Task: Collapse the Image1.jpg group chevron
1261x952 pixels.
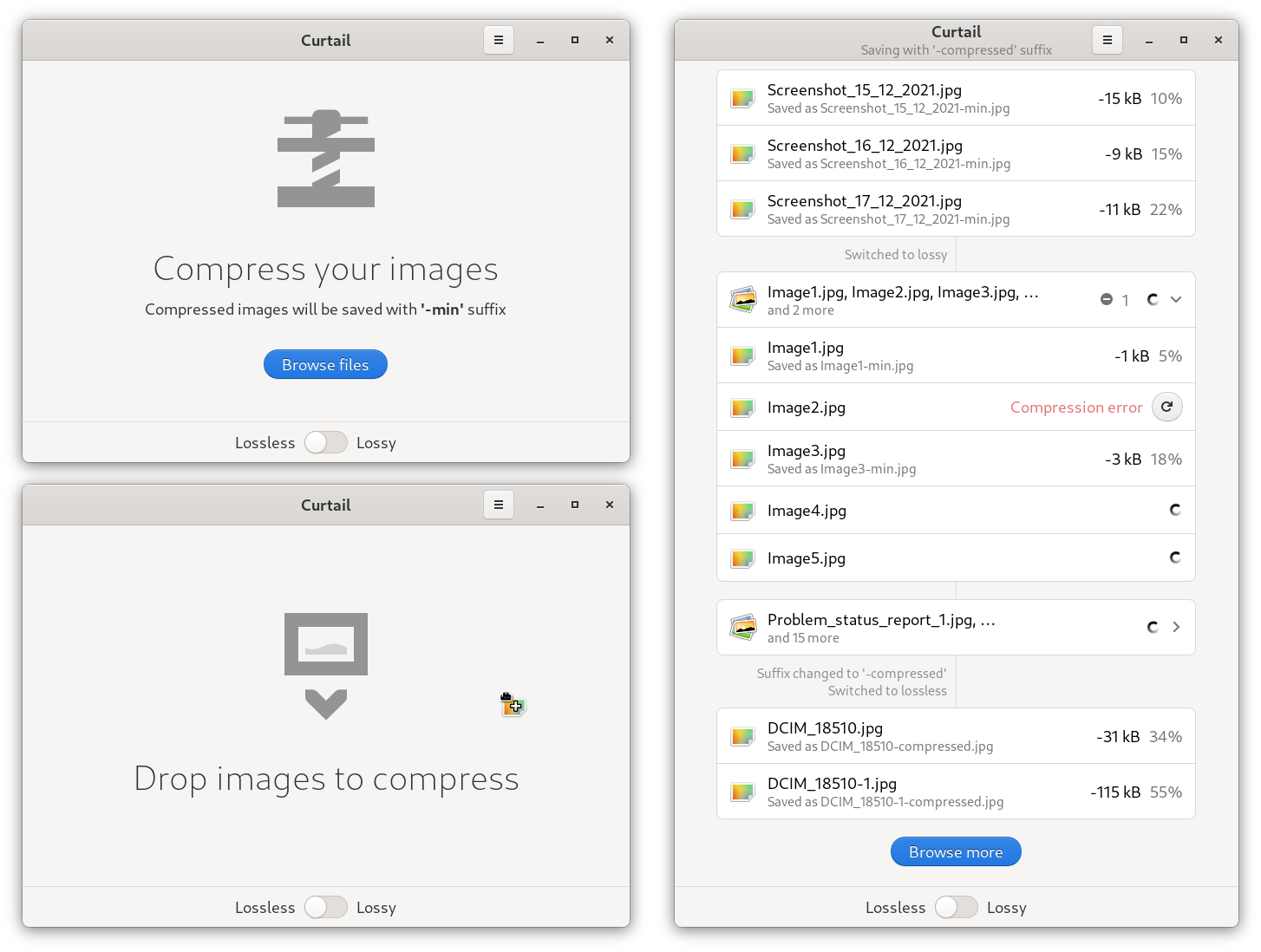Action: click(x=1176, y=299)
